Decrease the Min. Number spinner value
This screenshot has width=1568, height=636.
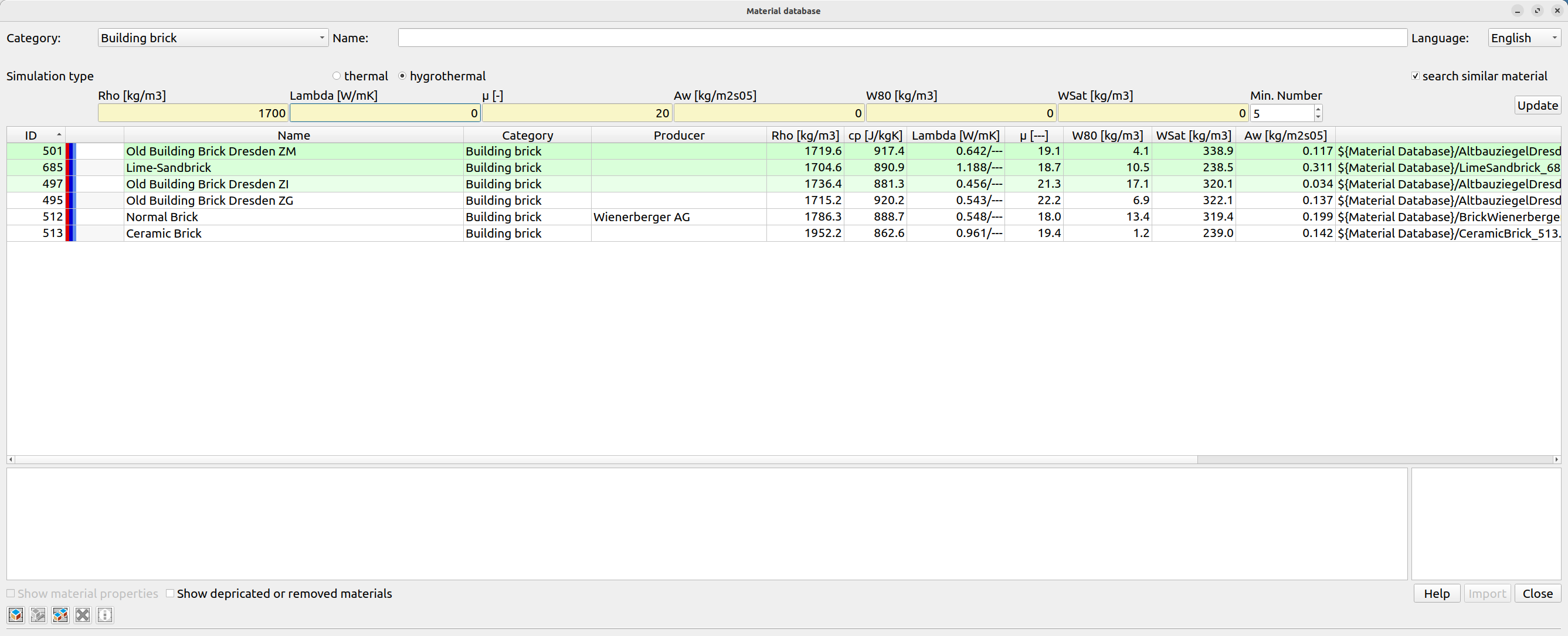point(1318,117)
